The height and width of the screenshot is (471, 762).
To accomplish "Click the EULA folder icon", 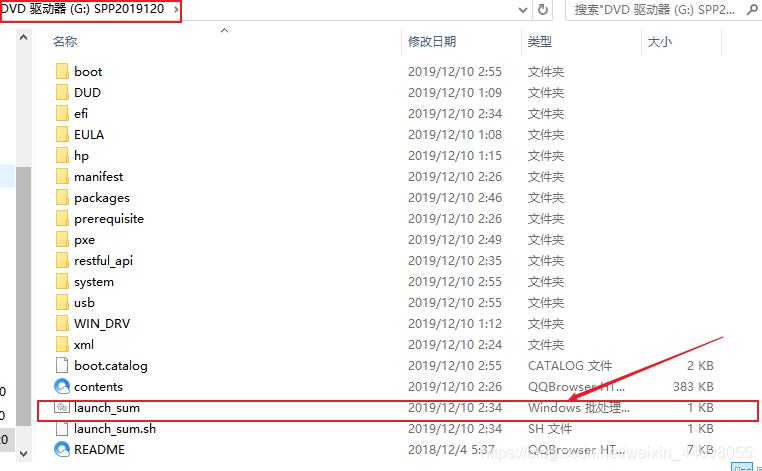I will pos(62,135).
